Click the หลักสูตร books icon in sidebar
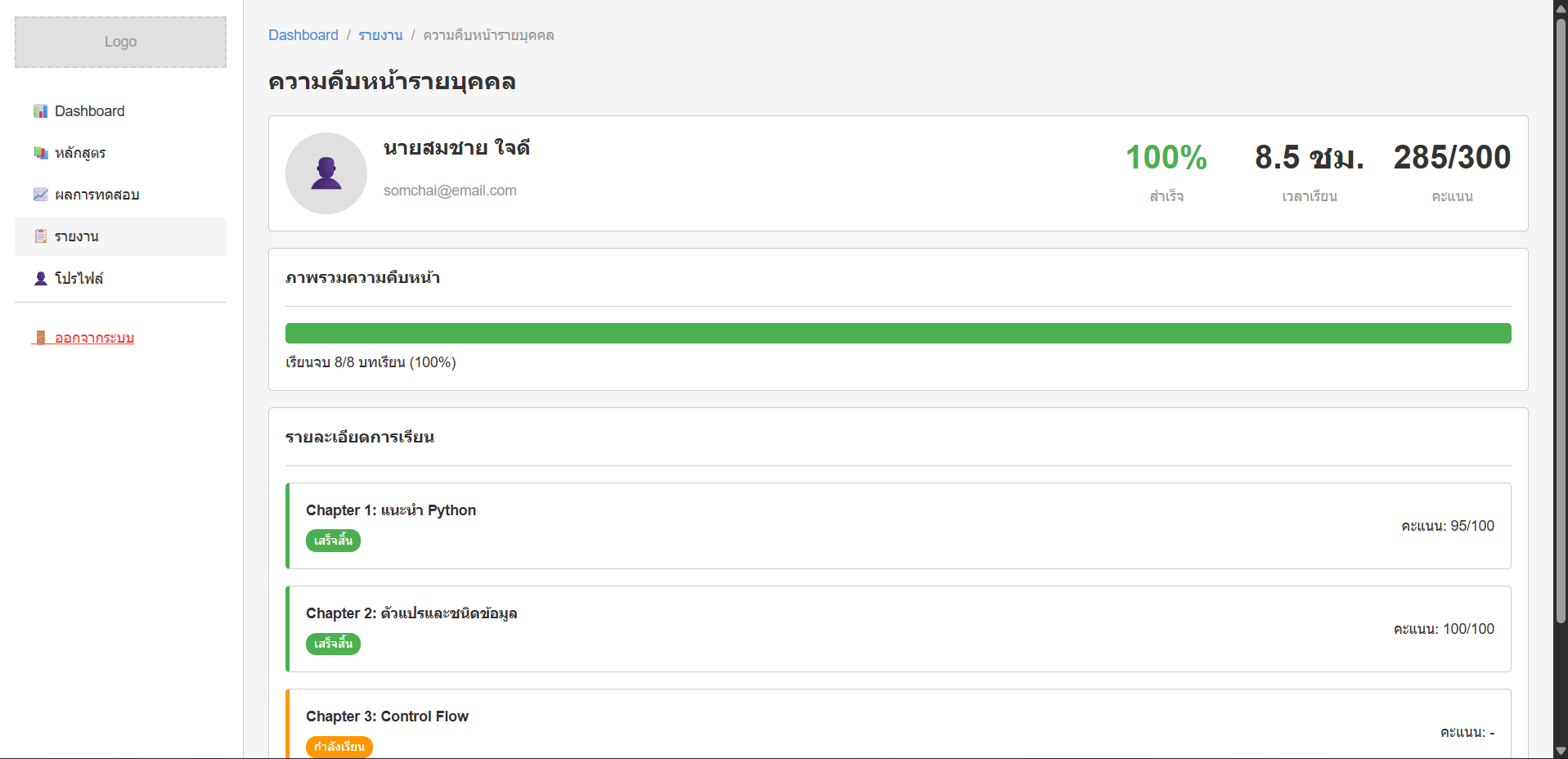 [40, 153]
